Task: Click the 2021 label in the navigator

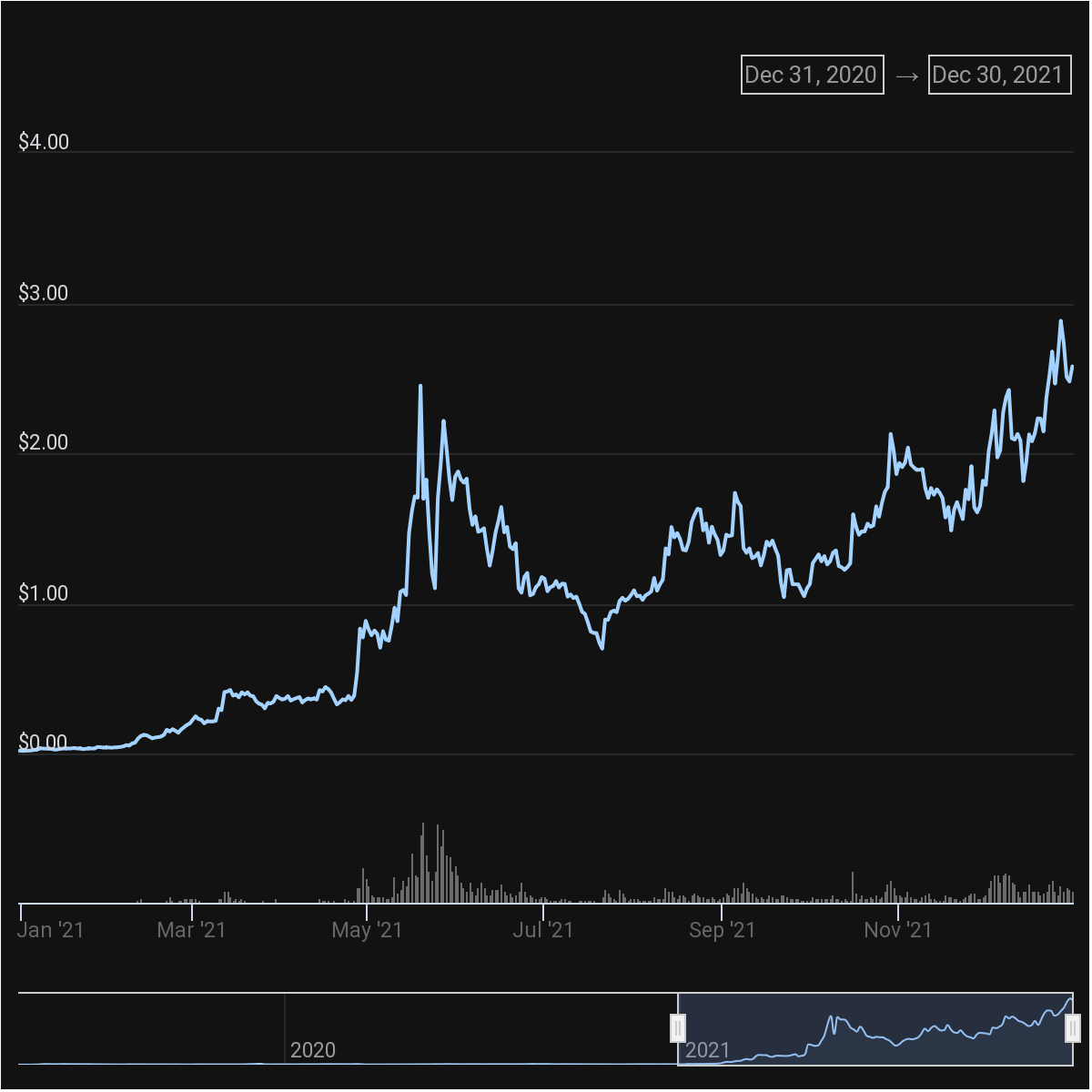Action: click(707, 1050)
